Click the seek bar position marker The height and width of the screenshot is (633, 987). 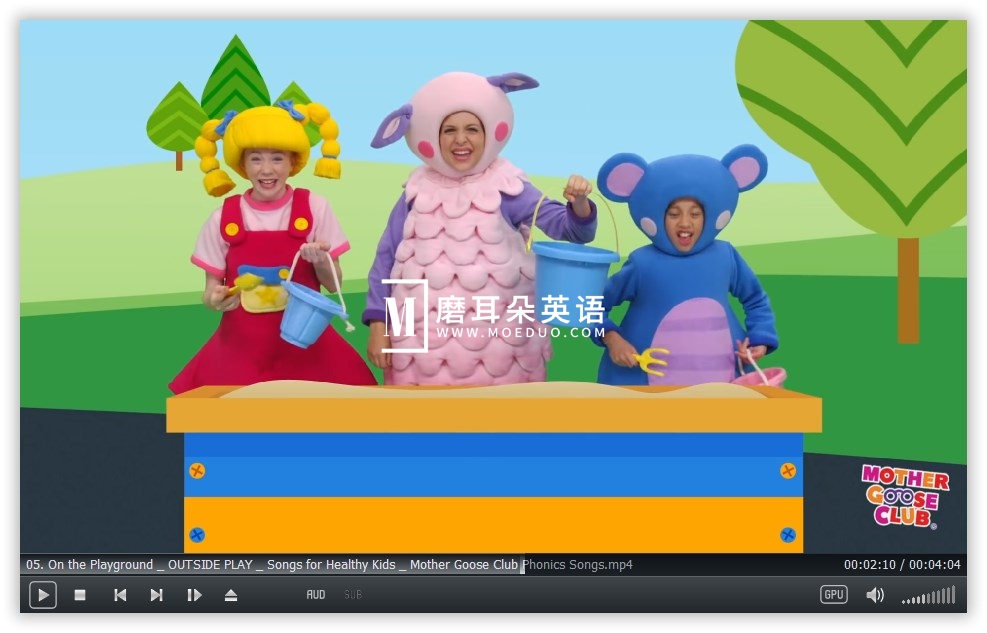523,564
